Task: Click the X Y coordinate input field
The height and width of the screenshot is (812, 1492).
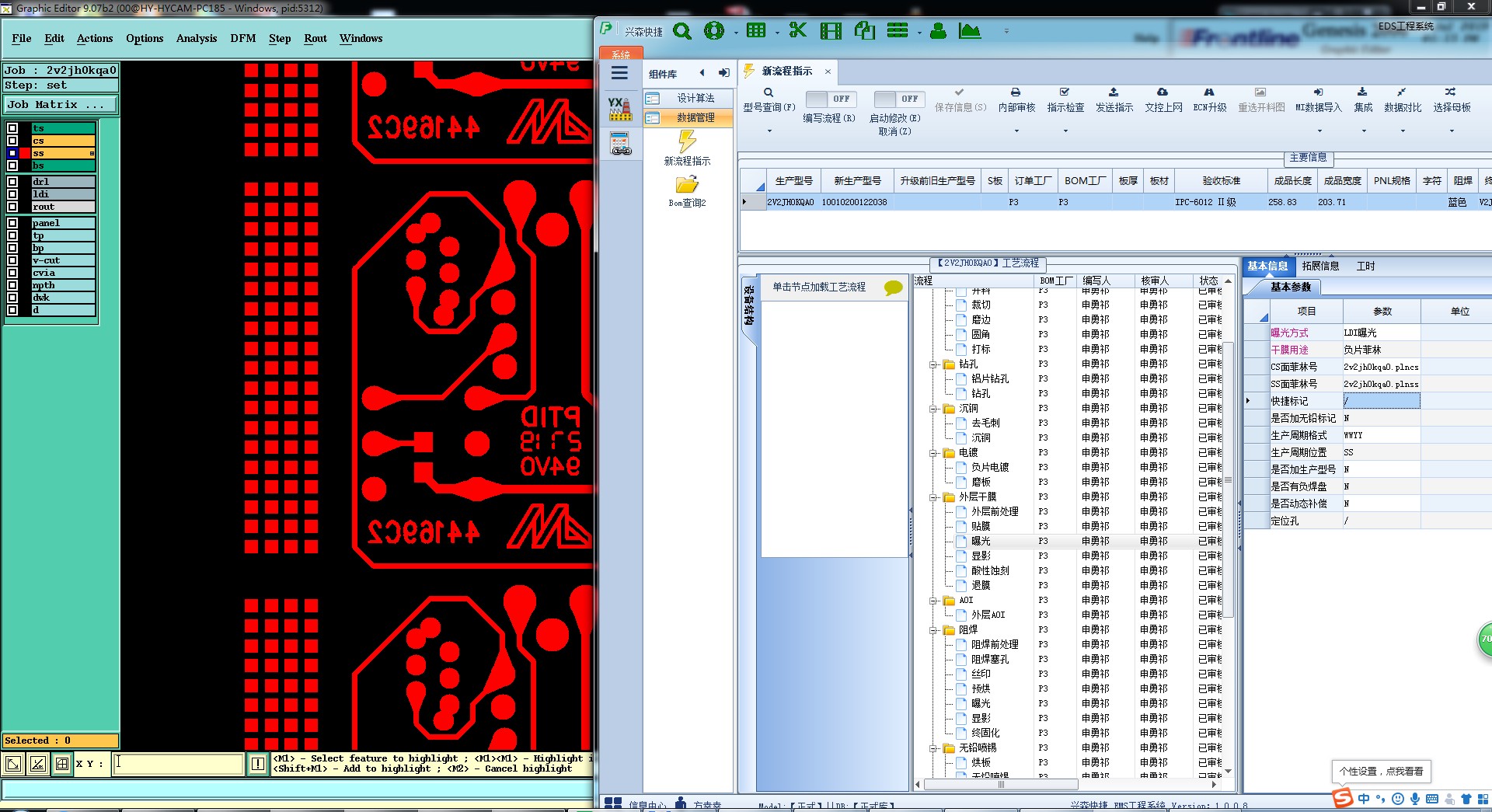Action: (178, 764)
